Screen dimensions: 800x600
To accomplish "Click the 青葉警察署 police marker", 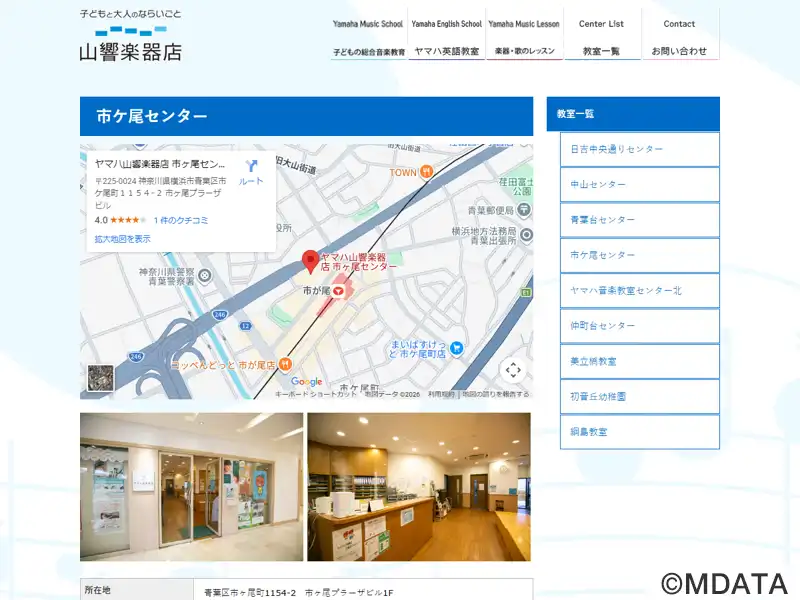I will (x=205, y=275).
